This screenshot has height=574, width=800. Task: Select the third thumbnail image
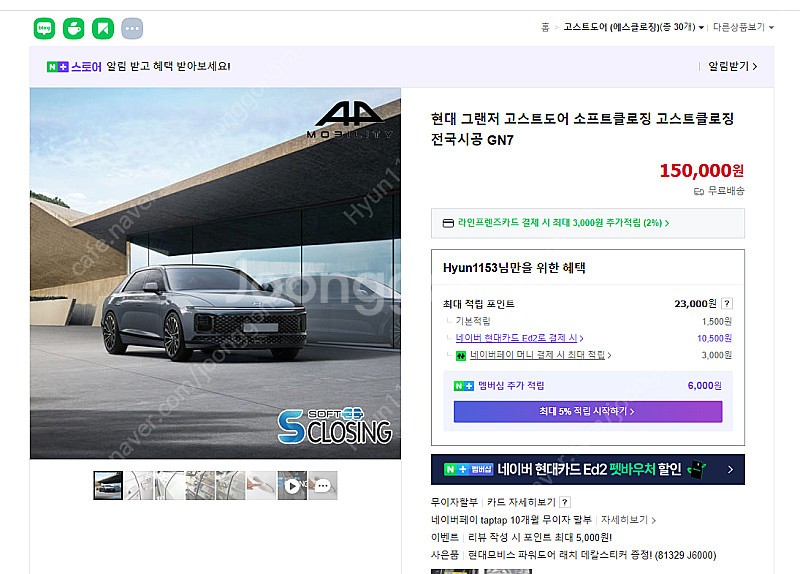point(169,485)
